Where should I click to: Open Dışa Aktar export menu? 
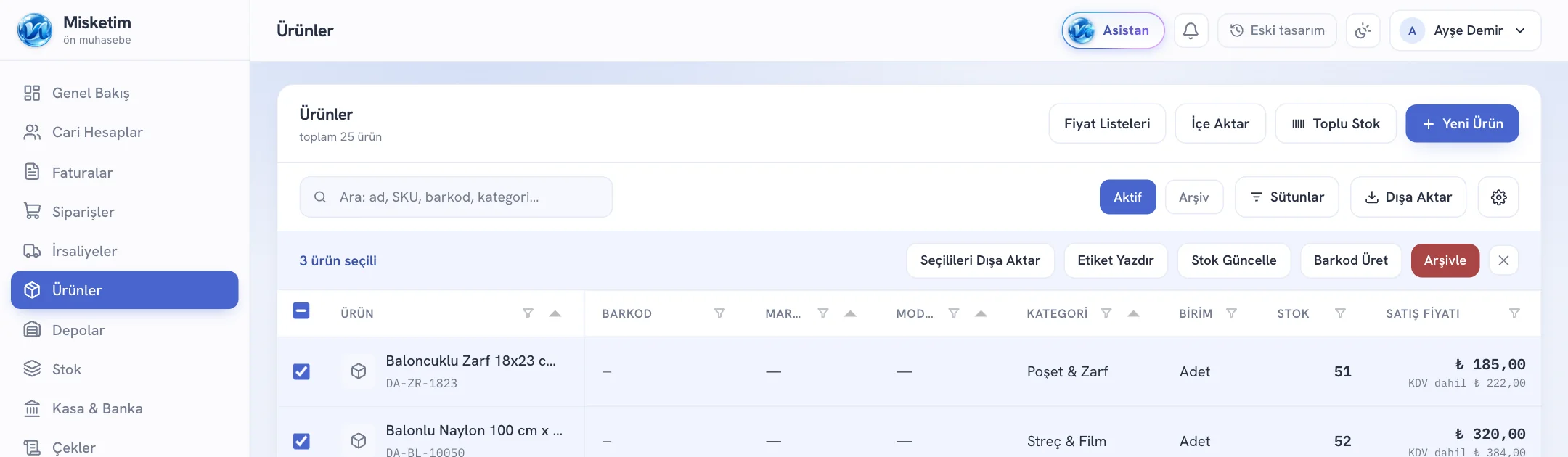point(1408,197)
